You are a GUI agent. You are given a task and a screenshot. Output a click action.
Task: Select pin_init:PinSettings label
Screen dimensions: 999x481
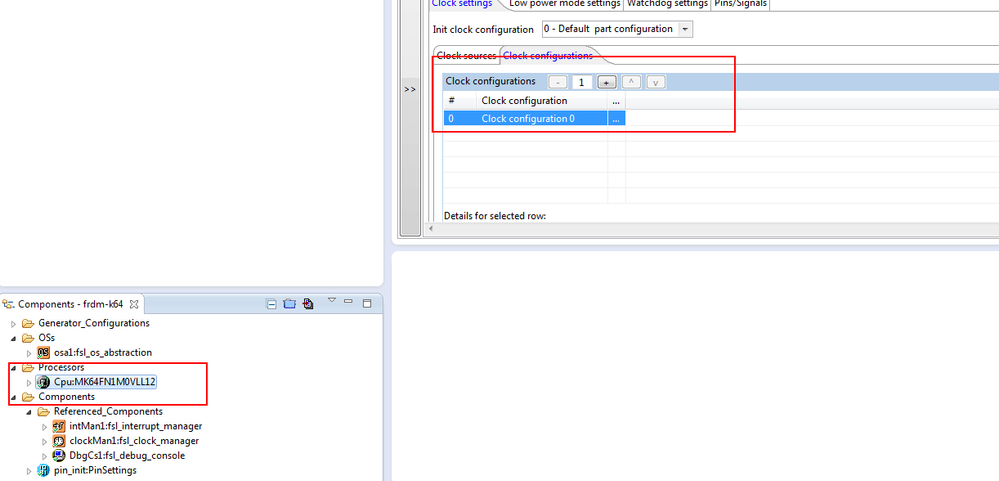(x=95, y=471)
